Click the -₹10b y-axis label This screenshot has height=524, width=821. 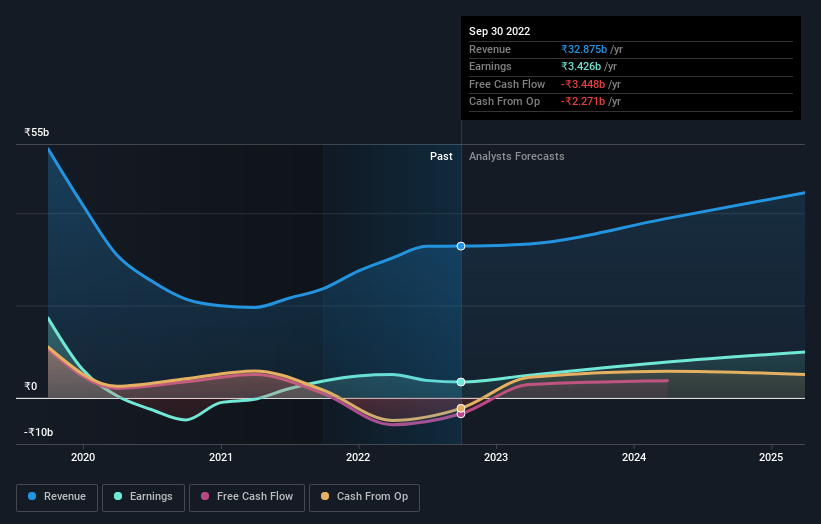pyautogui.click(x=38, y=432)
